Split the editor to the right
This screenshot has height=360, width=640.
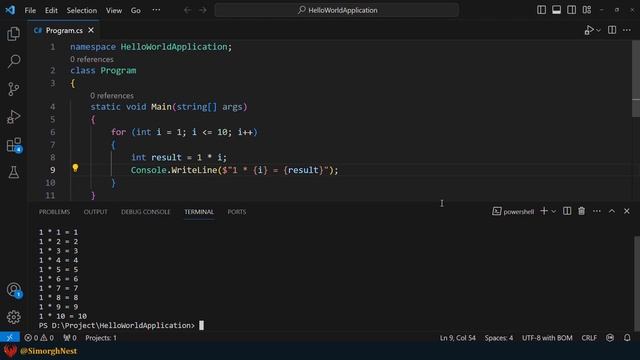(612, 30)
